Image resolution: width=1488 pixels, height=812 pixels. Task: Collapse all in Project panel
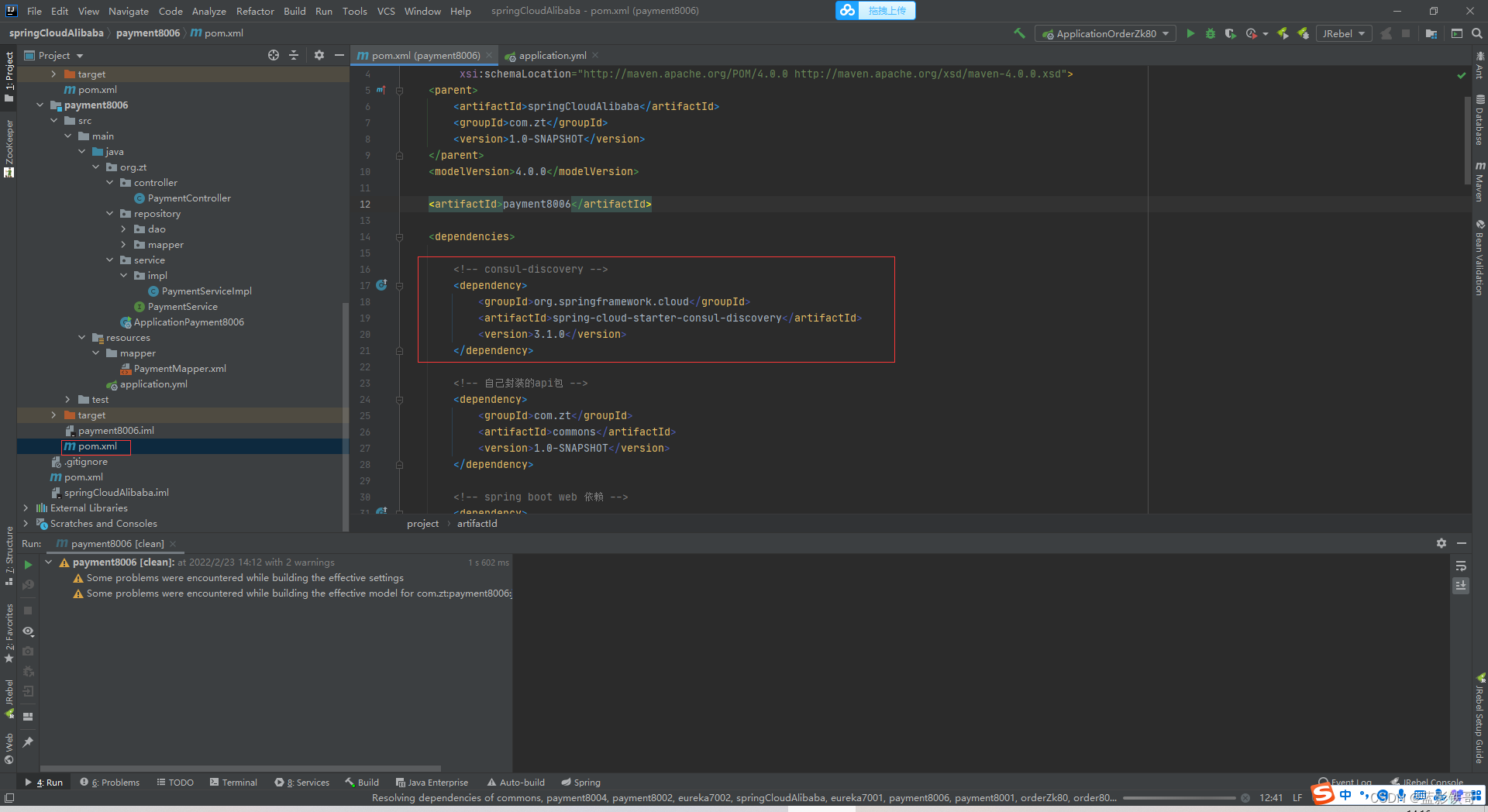[x=294, y=55]
